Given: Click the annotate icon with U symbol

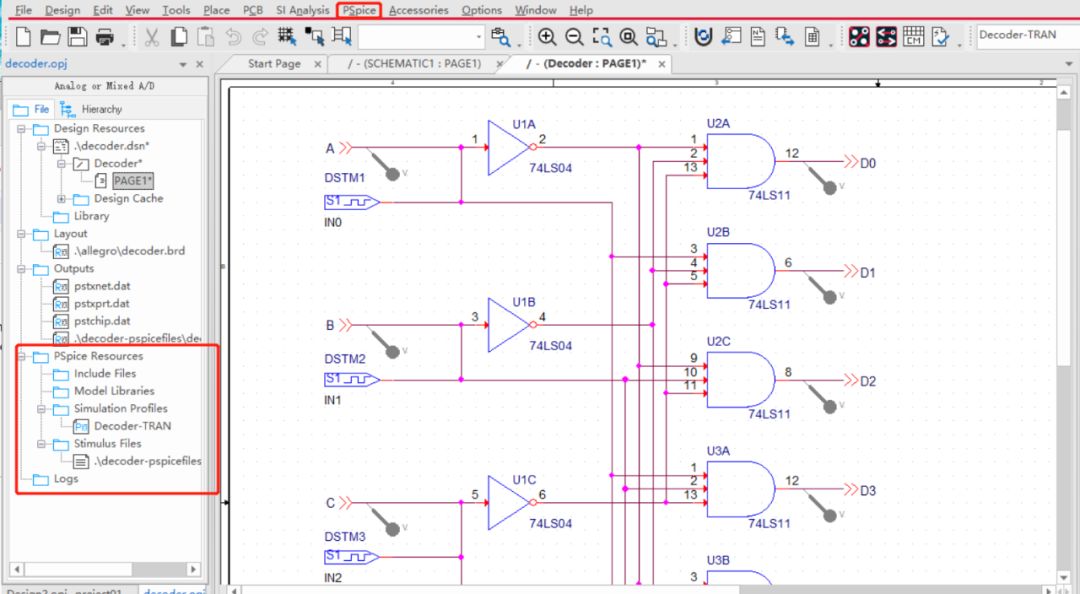Looking at the screenshot, I should tap(703, 37).
